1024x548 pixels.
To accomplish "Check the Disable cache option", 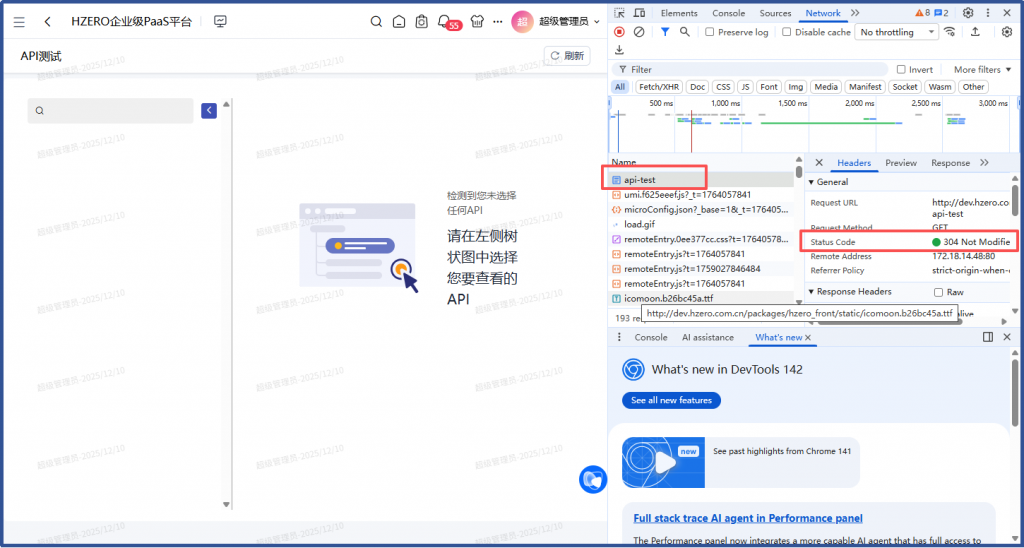I will [787, 32].
